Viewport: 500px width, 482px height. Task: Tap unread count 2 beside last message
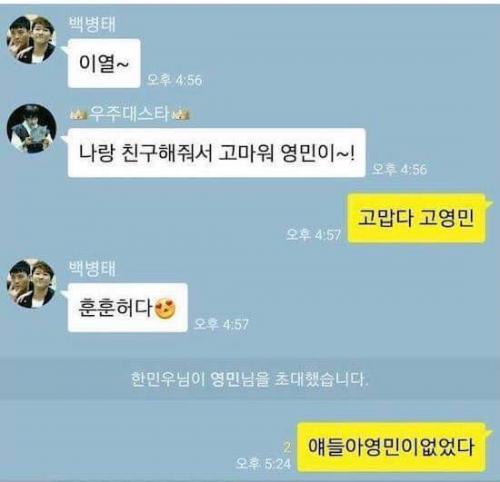click(x=287, y=447)
